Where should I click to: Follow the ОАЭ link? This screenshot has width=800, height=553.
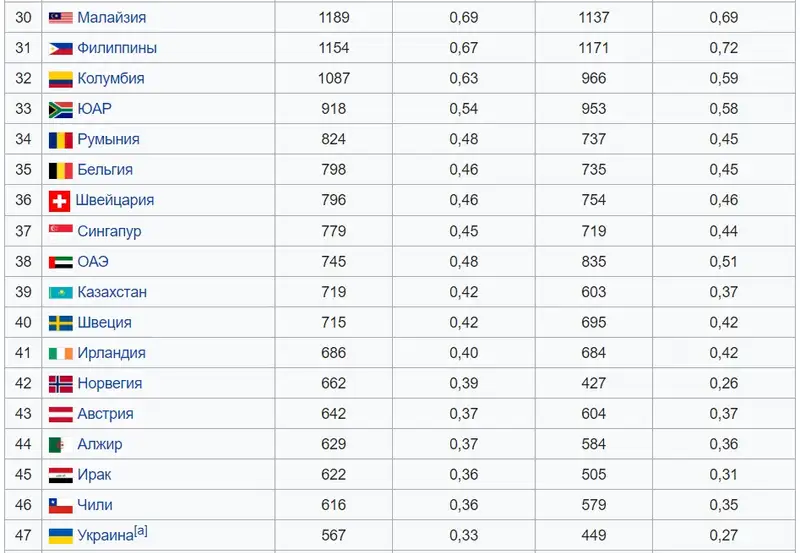pos(93,262)
